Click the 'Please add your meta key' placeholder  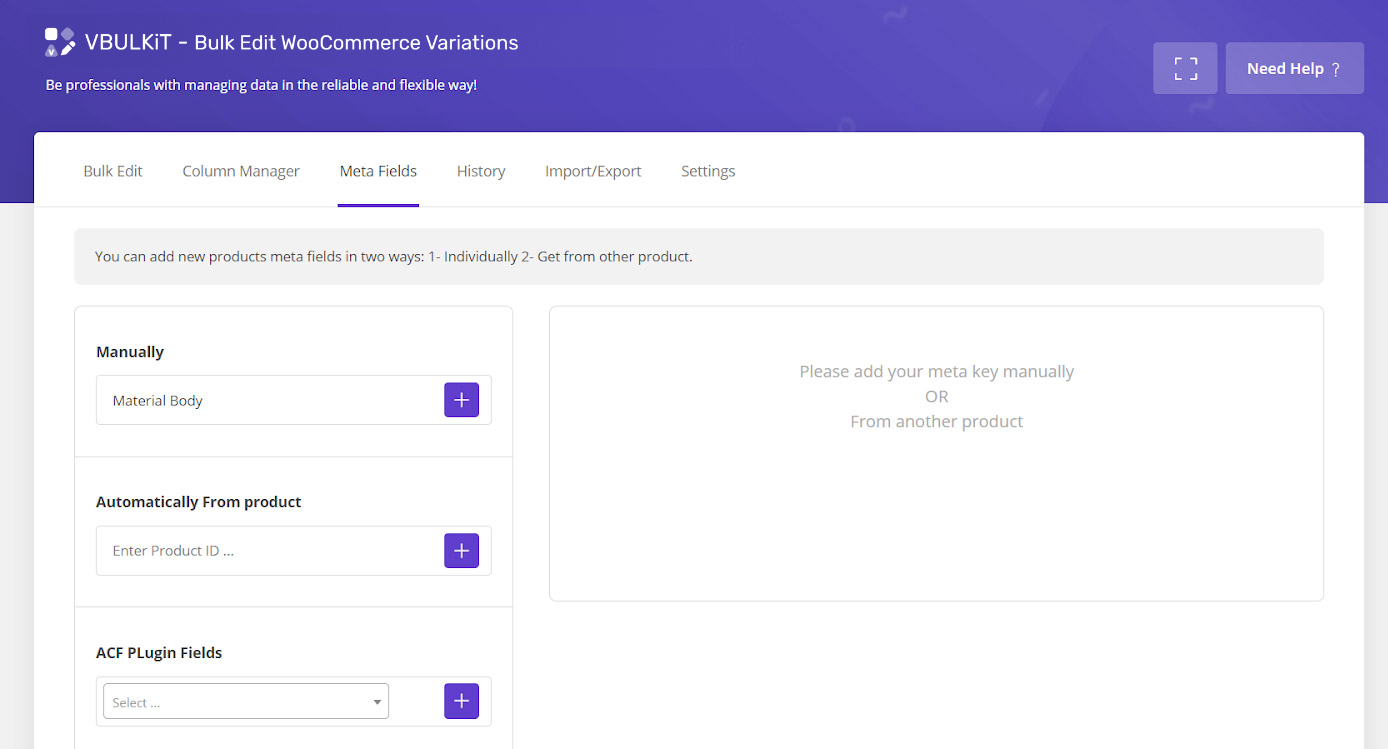[936, 372]
